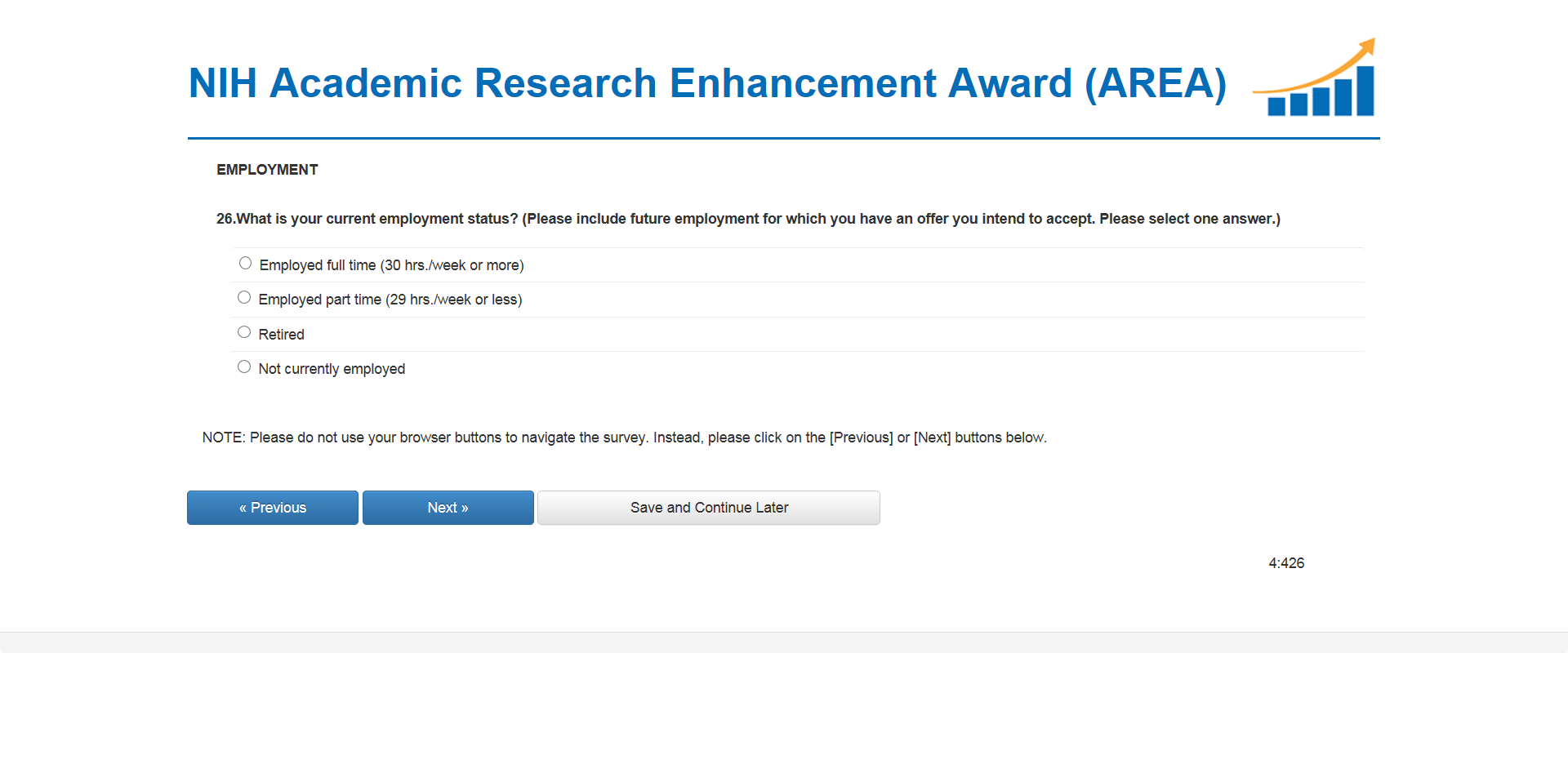1568x764 pixels.
Task: Click the NOTE about browser buttons text
Action: 624,438
